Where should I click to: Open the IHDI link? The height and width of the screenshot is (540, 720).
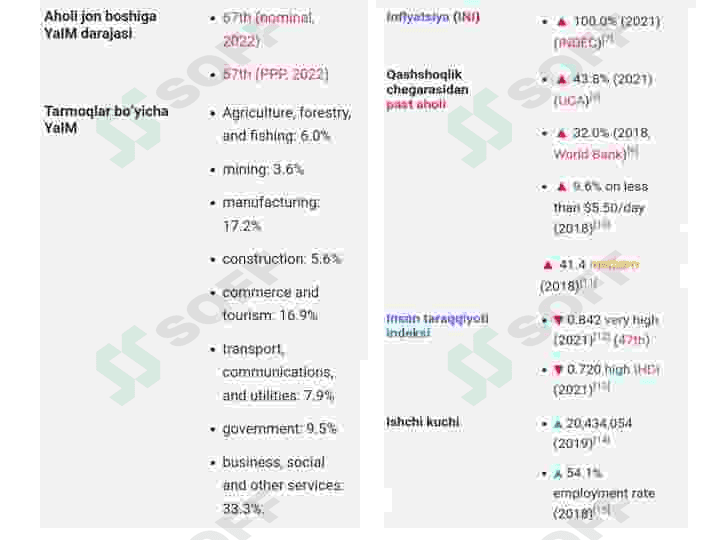tap(647, 370)
